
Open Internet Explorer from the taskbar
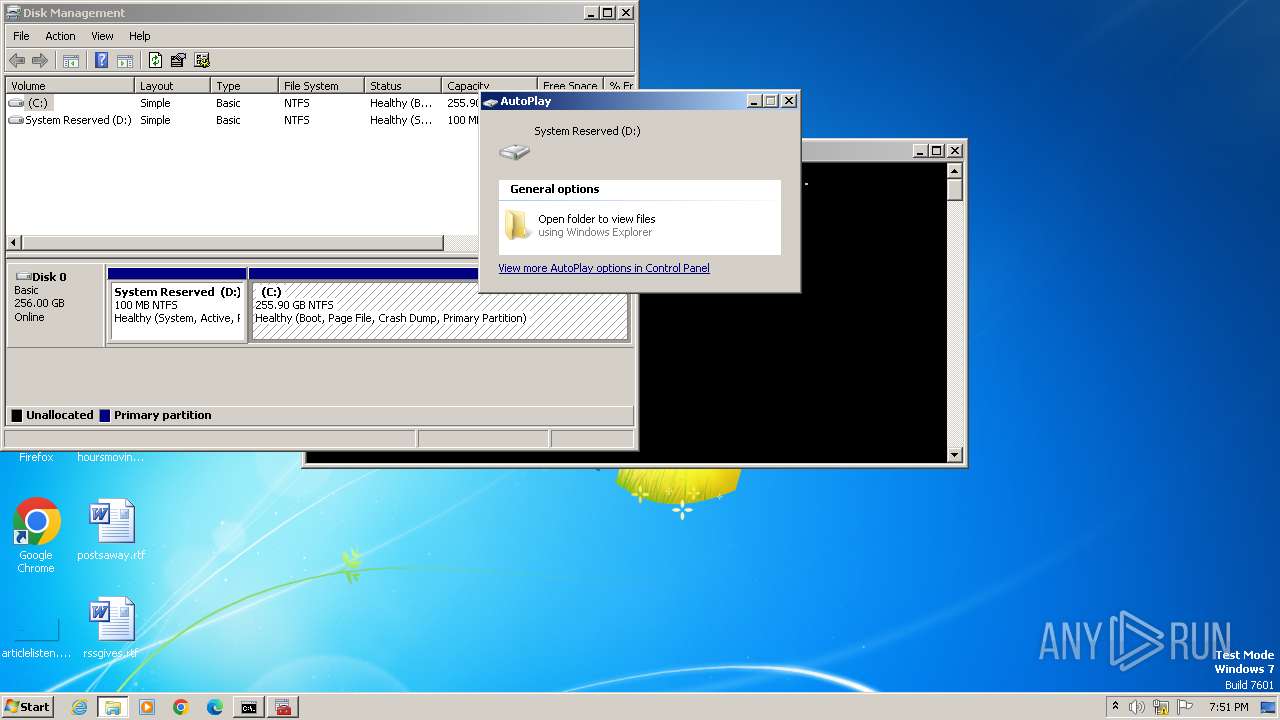tap(80, 707)
